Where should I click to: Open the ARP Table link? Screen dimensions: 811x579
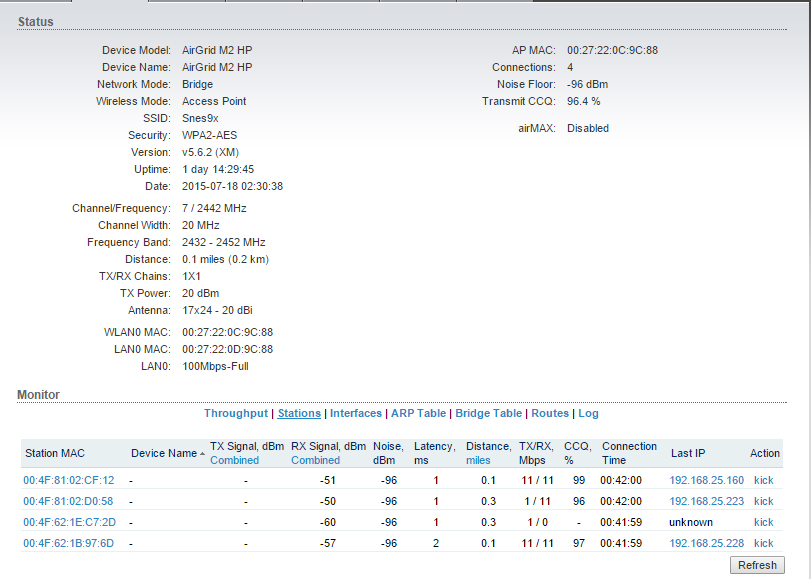pyautogui.click(x=418, y=413)
